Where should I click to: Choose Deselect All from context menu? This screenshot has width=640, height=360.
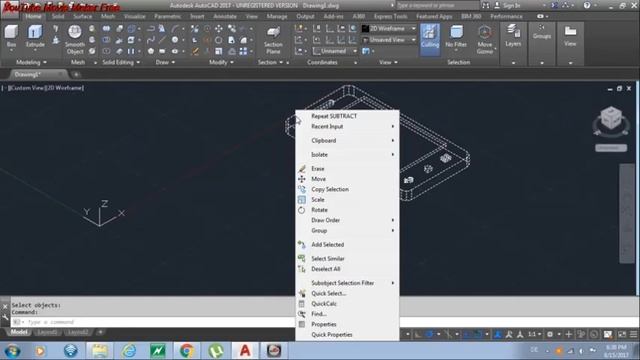(x=347, y=269)
